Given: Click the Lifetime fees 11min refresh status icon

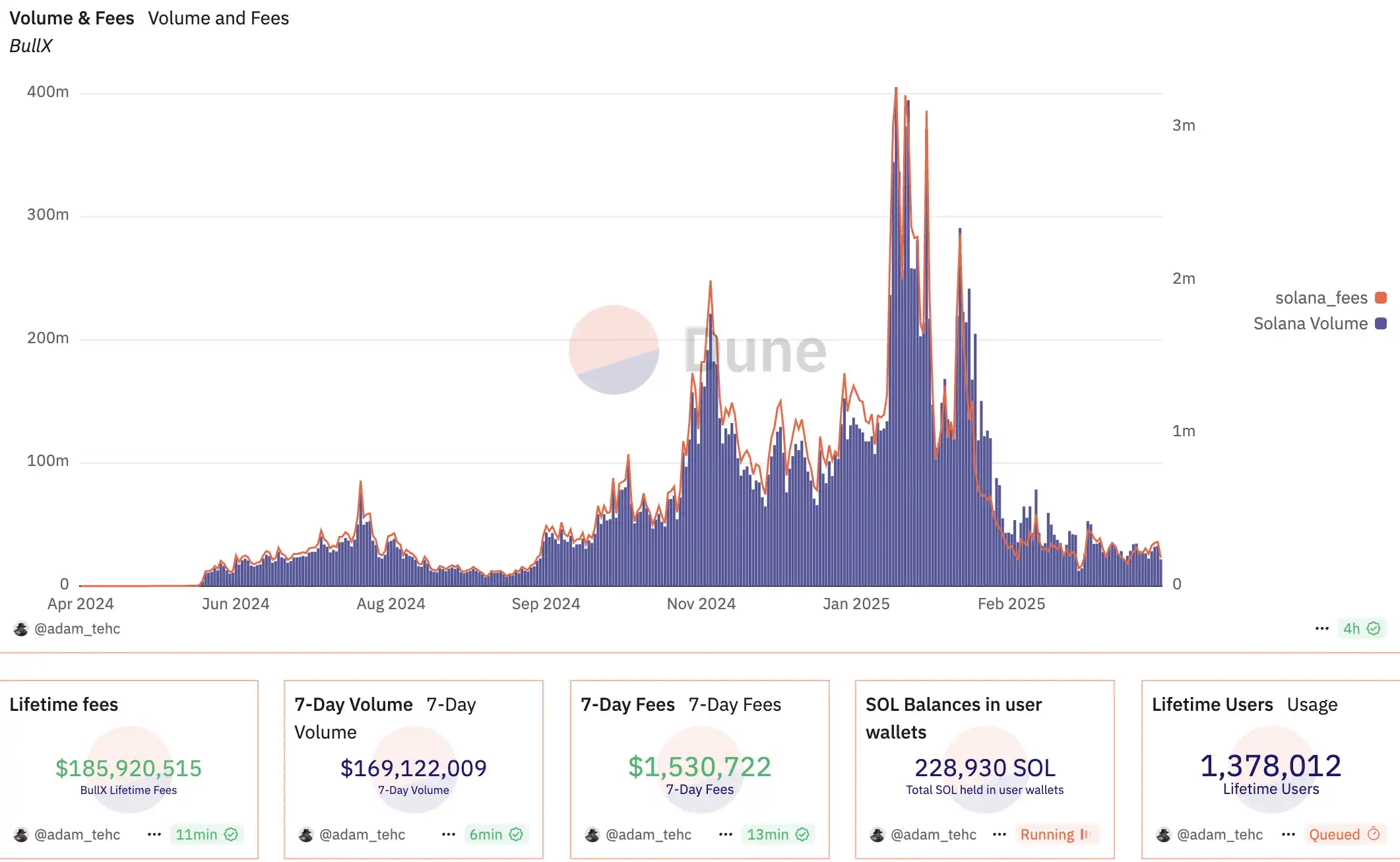Looking at the screenshot, I should click(231, 834).
